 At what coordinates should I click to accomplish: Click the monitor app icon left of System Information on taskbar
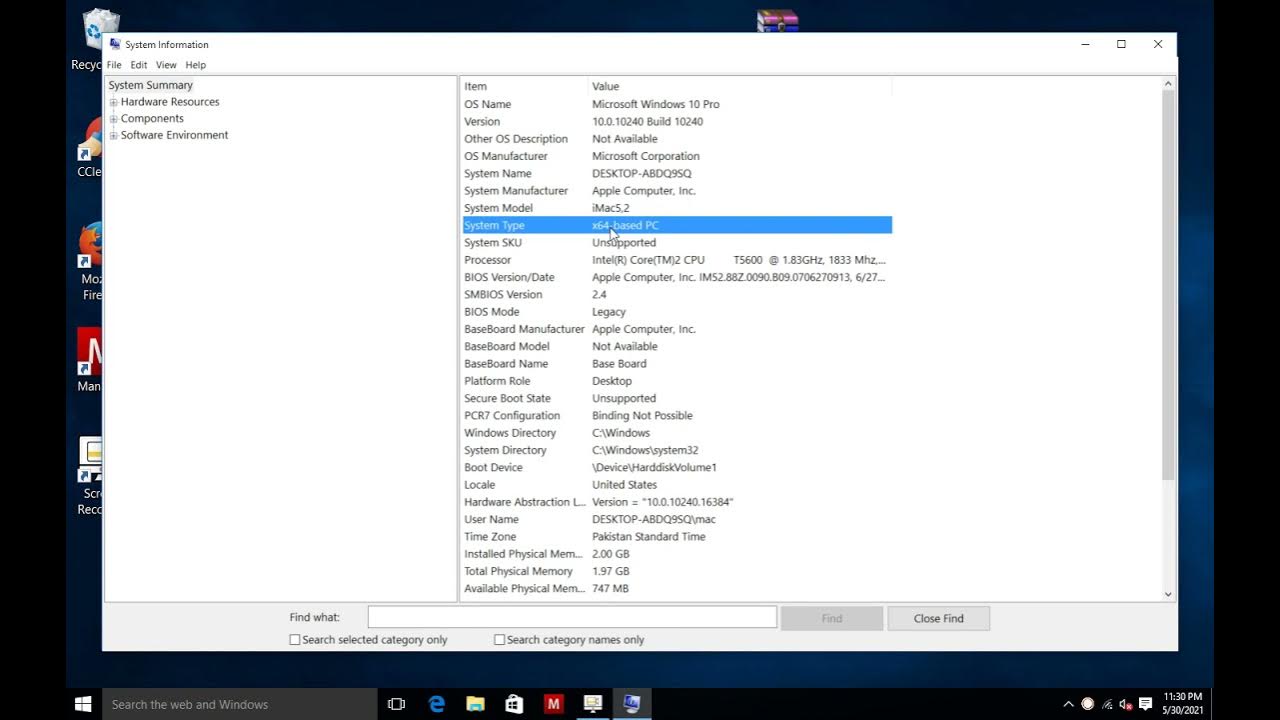click(592, 704)
